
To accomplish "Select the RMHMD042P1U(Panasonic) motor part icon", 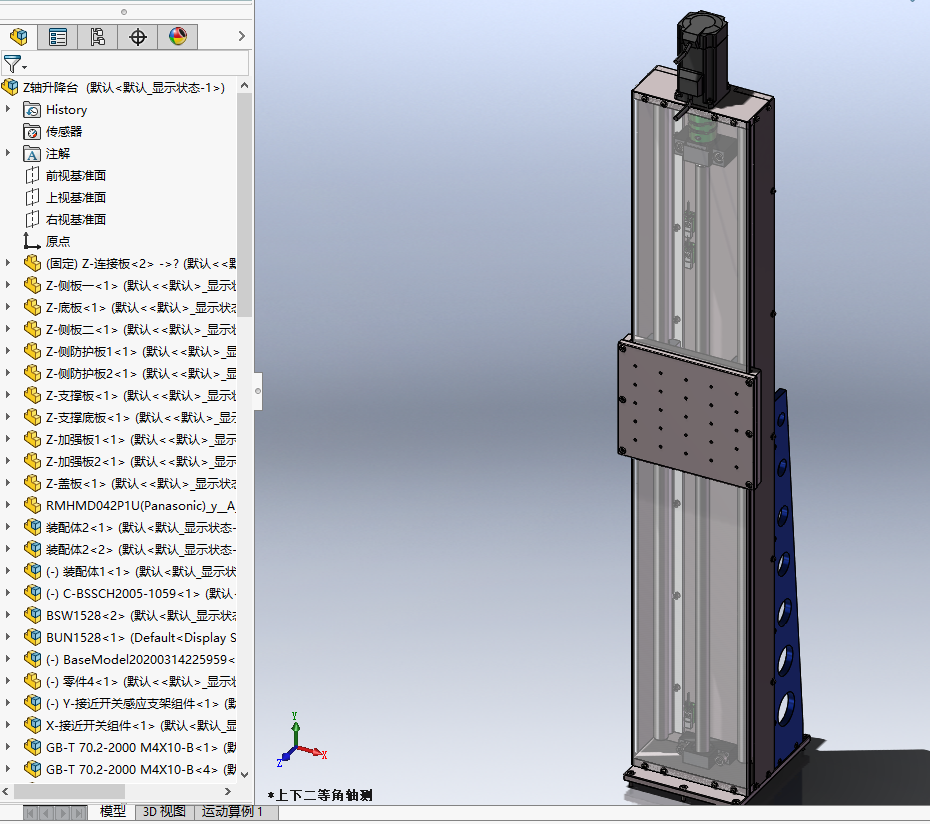I will coord(32,505).
